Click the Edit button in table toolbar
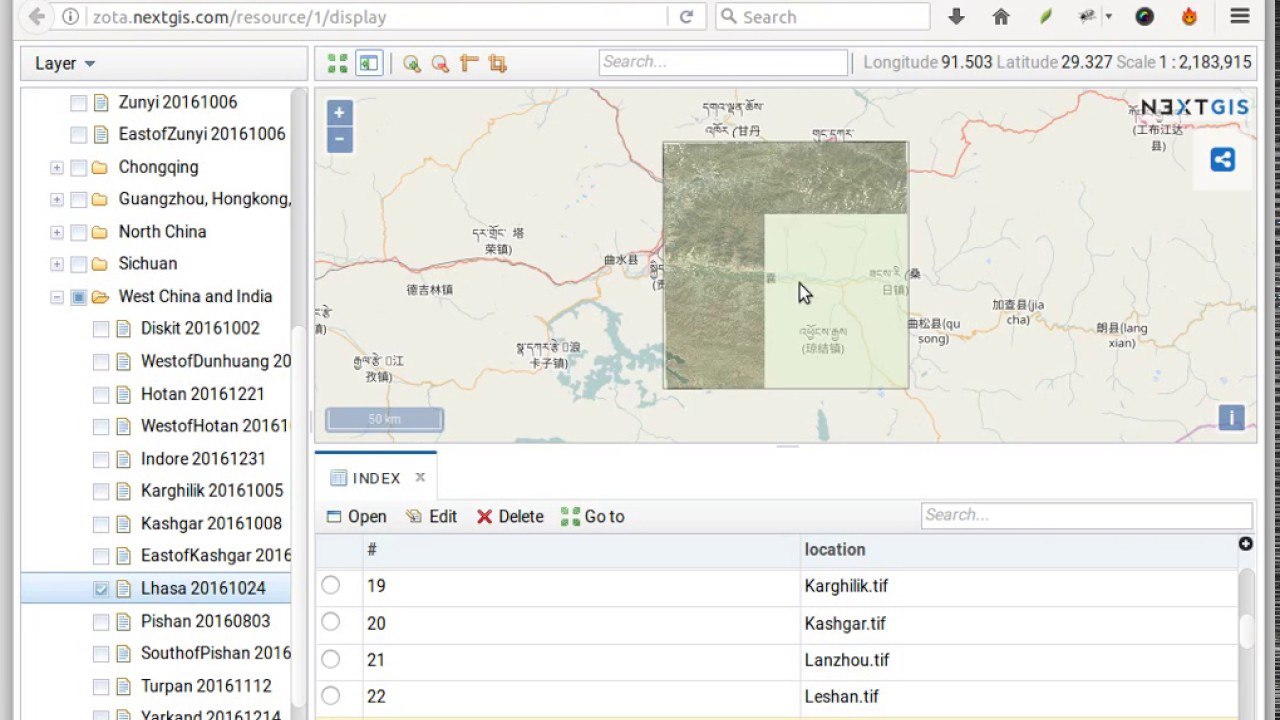 coord(431,516)
